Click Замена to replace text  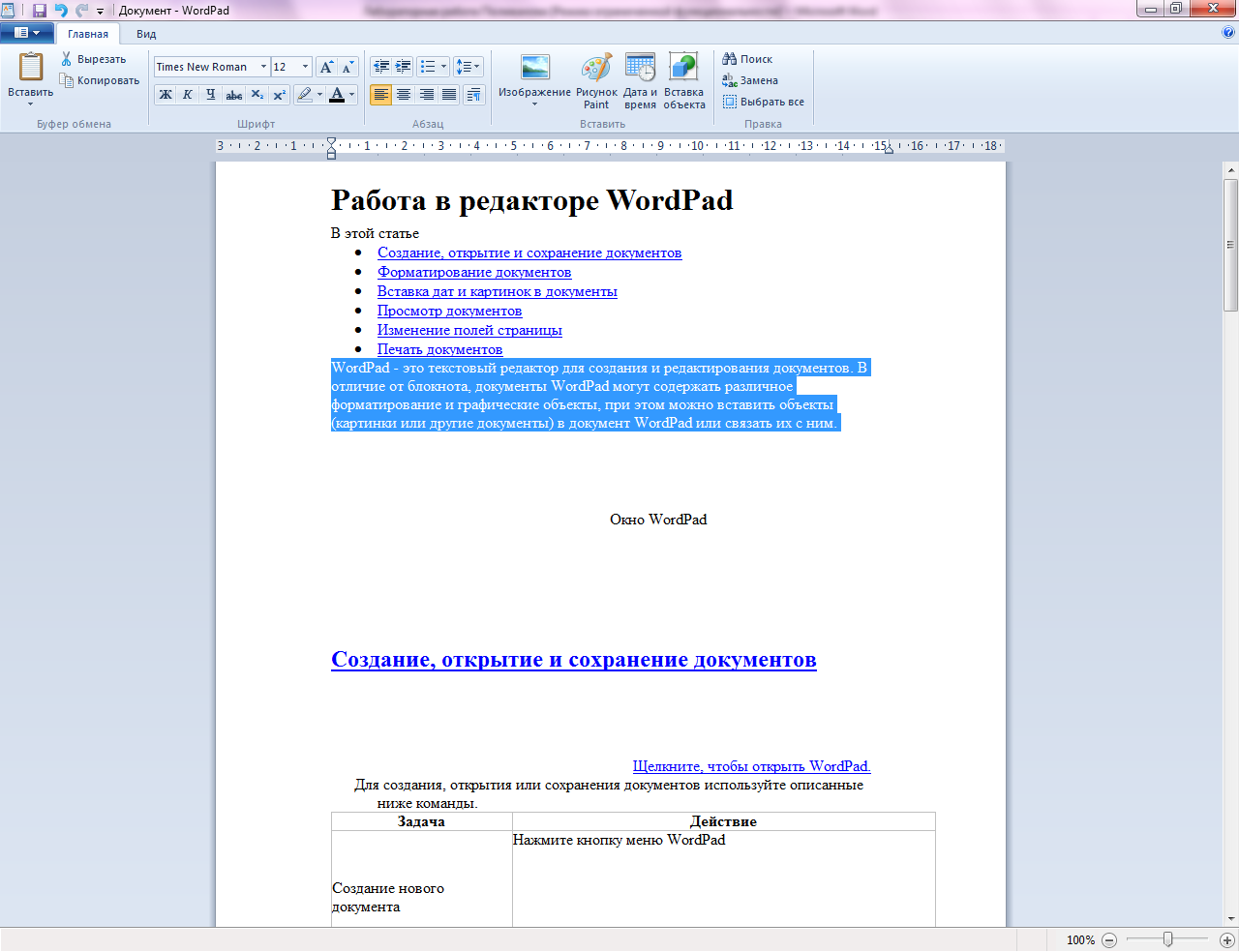(750, 80)
